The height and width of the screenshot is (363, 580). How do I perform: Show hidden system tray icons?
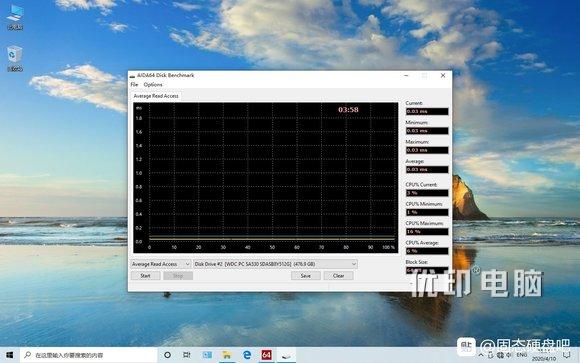click(x=480, y=355)
